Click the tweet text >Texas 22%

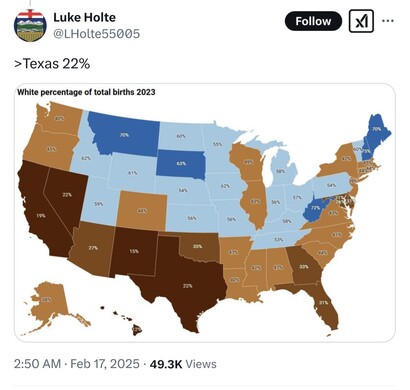coord(52,64)
